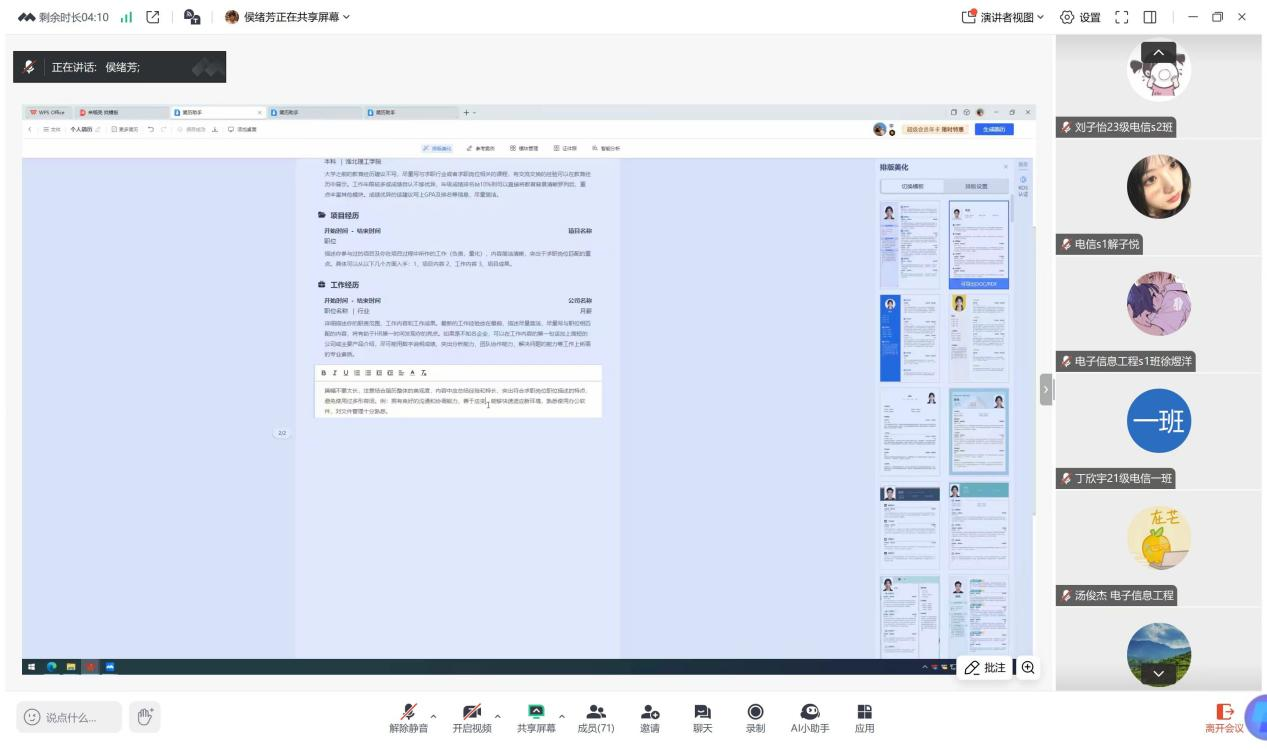Click the 邀请 invite icon
The width and height of the screenshot is (1267, 750).
[650, 716]
